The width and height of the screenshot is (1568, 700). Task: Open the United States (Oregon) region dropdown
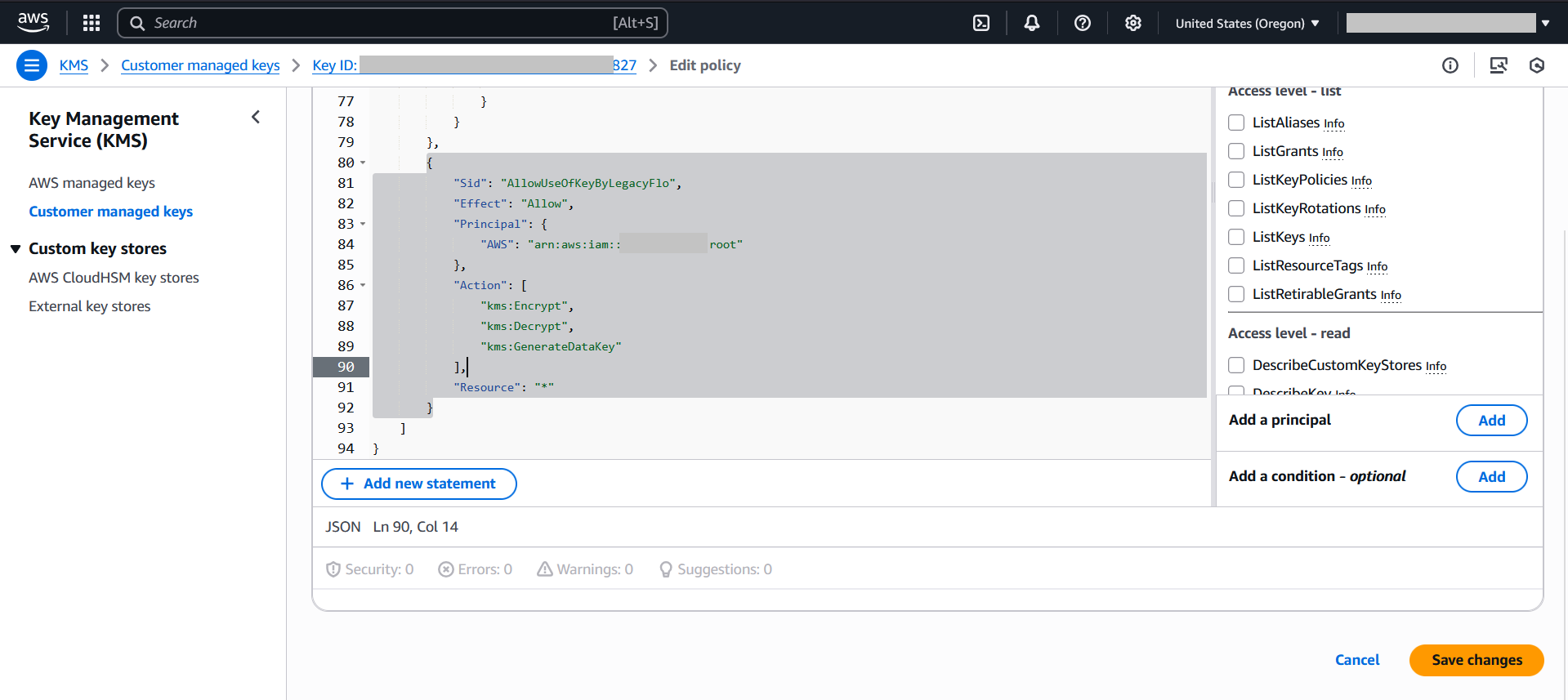click(x=1247, y=23)
